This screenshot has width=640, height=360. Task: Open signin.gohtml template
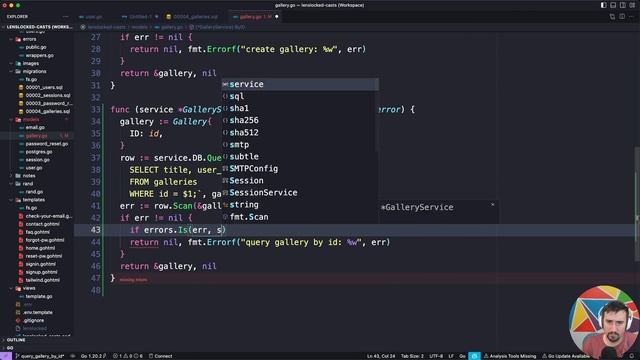click(x=41, y=264)
